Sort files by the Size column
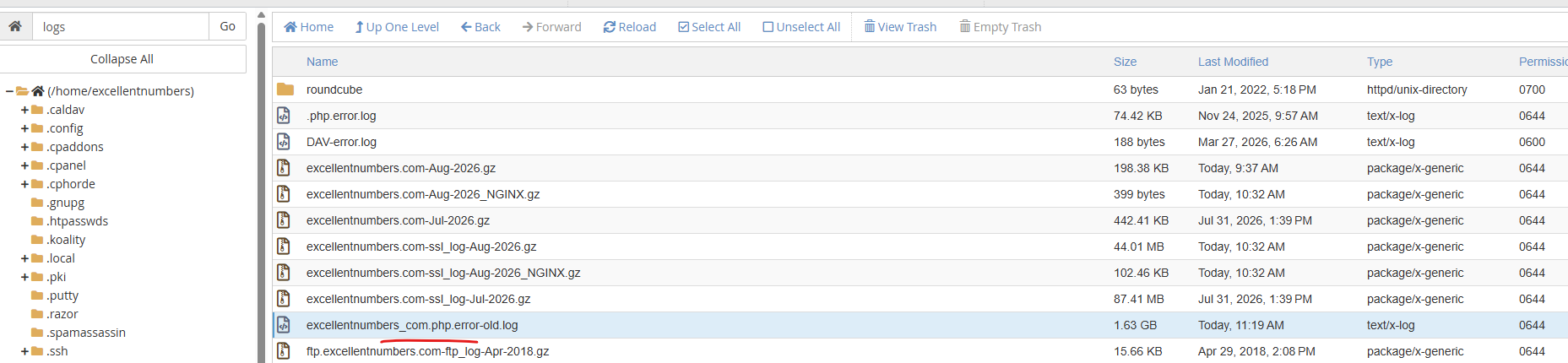The image size is (1568, 363). 1125,62
